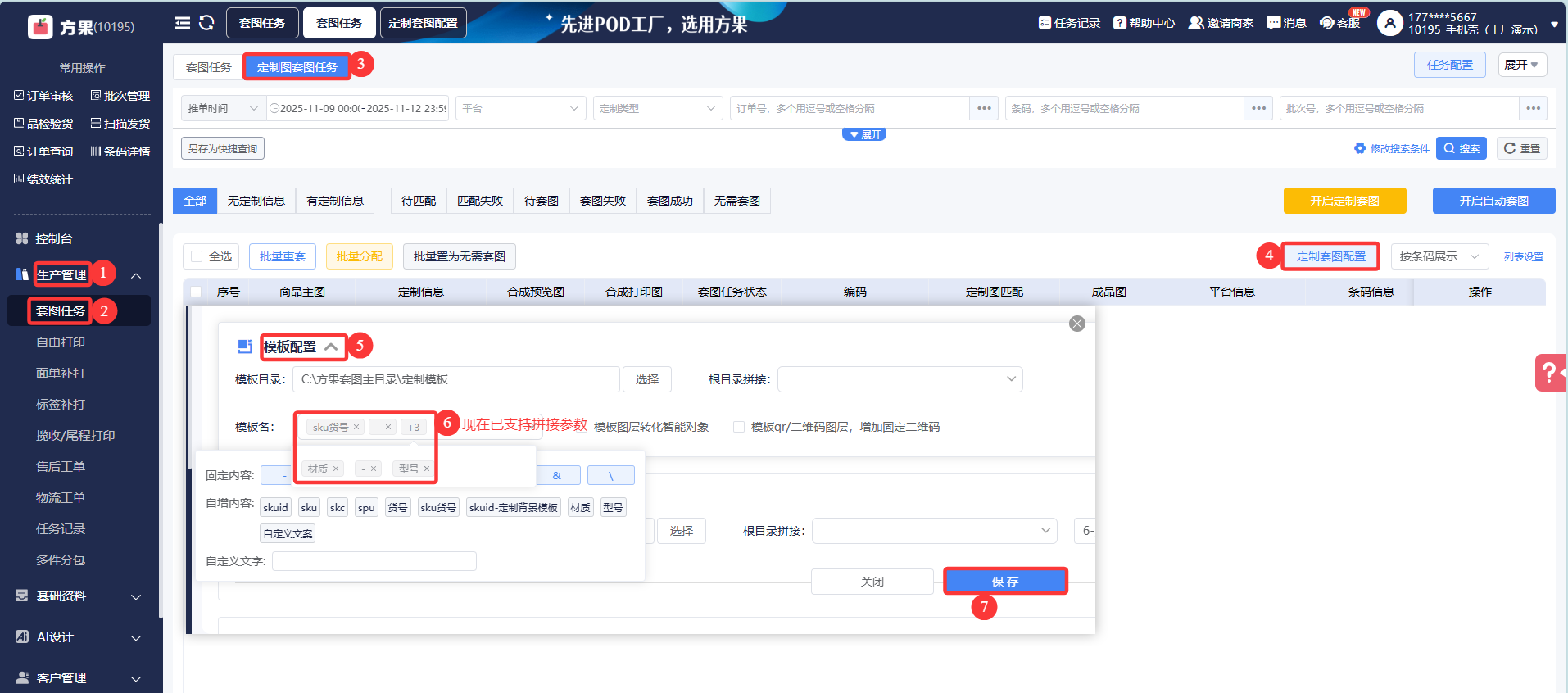Click the red question mark help widget
The width and height of the screenshot is (1568, 693).
pyautogui.click(x=1549, y=373)
